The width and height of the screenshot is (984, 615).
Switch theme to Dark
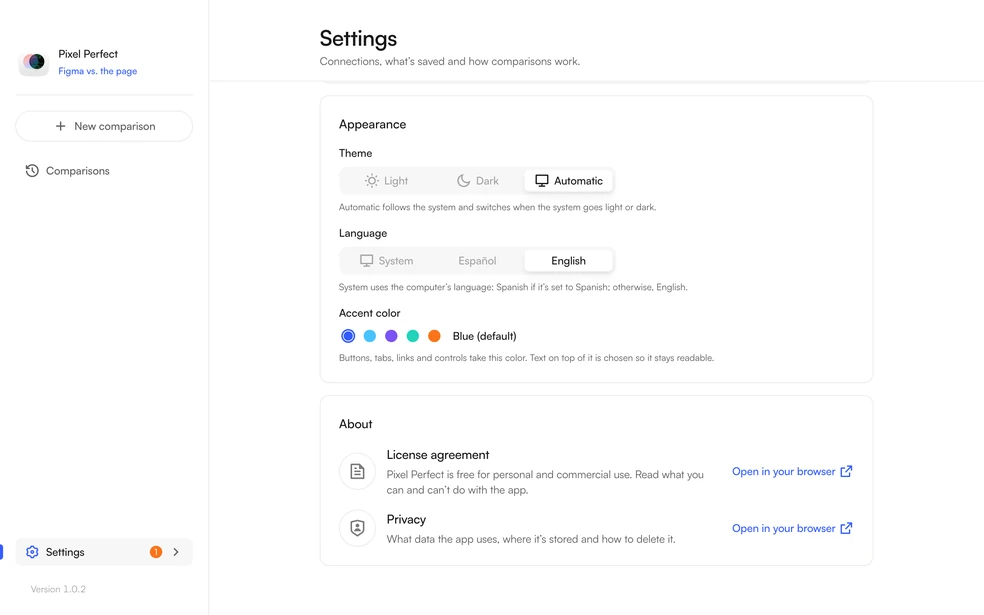(478, 181)
